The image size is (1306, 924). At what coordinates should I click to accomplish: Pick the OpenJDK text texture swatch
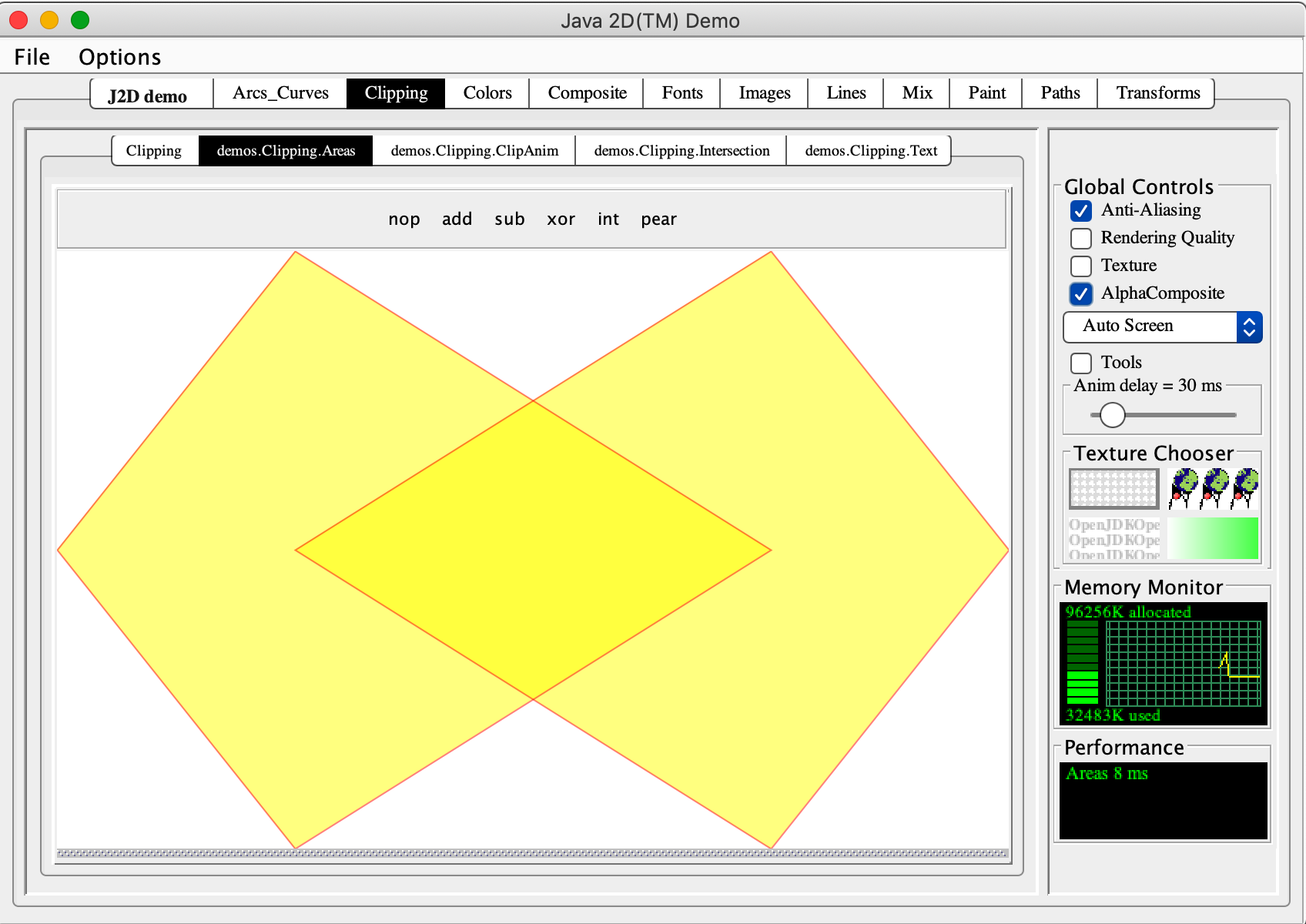click(1113, 538)
